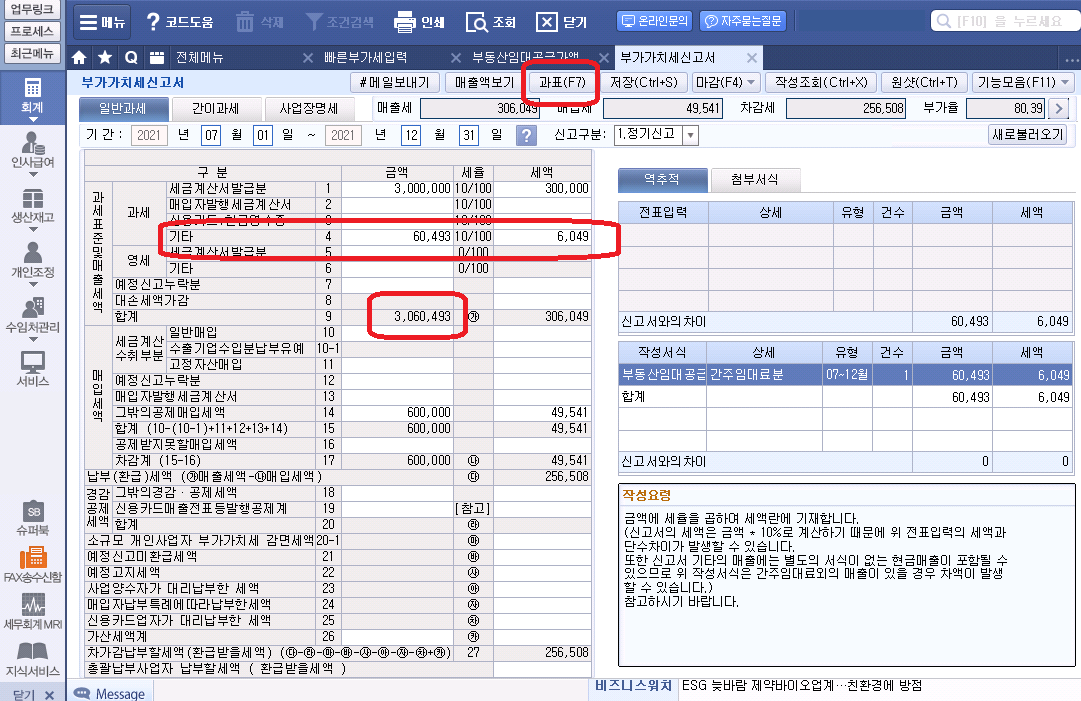This screenshot has height=701, width=1081.
Task: Close the 부가가치세신고서 tab
Action: (752, 58)
